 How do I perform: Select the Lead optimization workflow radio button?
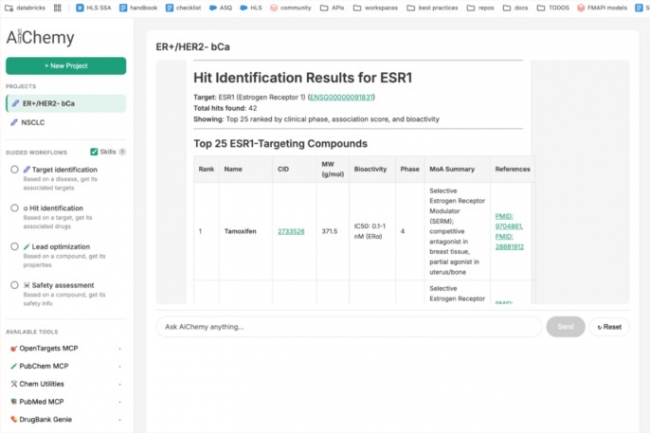point(14,246)
